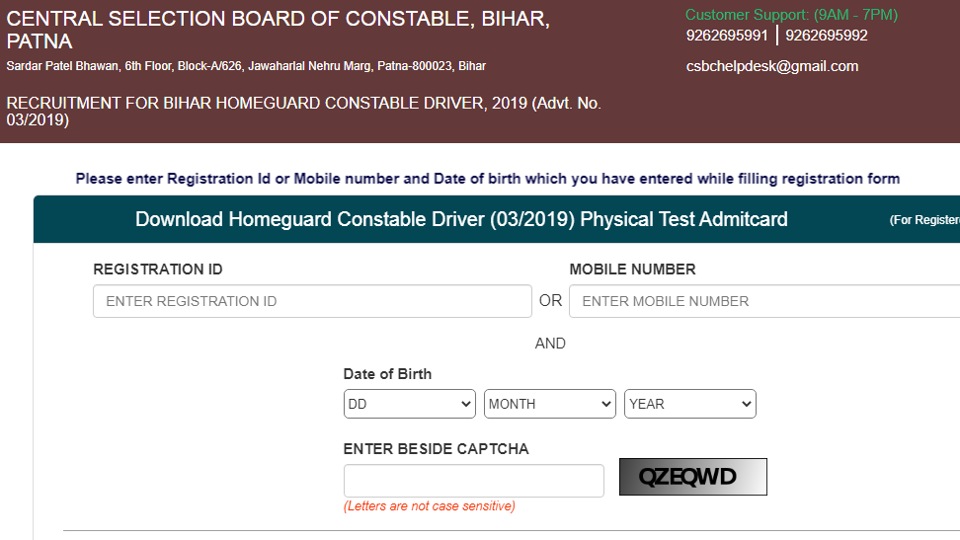Click the DD dropdown arrow chevron
The width and height of the screenshot is (960, 540).
coord(466,404)
